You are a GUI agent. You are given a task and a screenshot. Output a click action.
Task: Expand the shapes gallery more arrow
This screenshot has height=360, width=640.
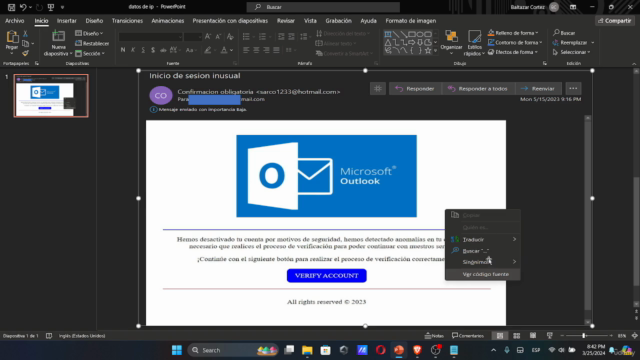click(436, 51)
